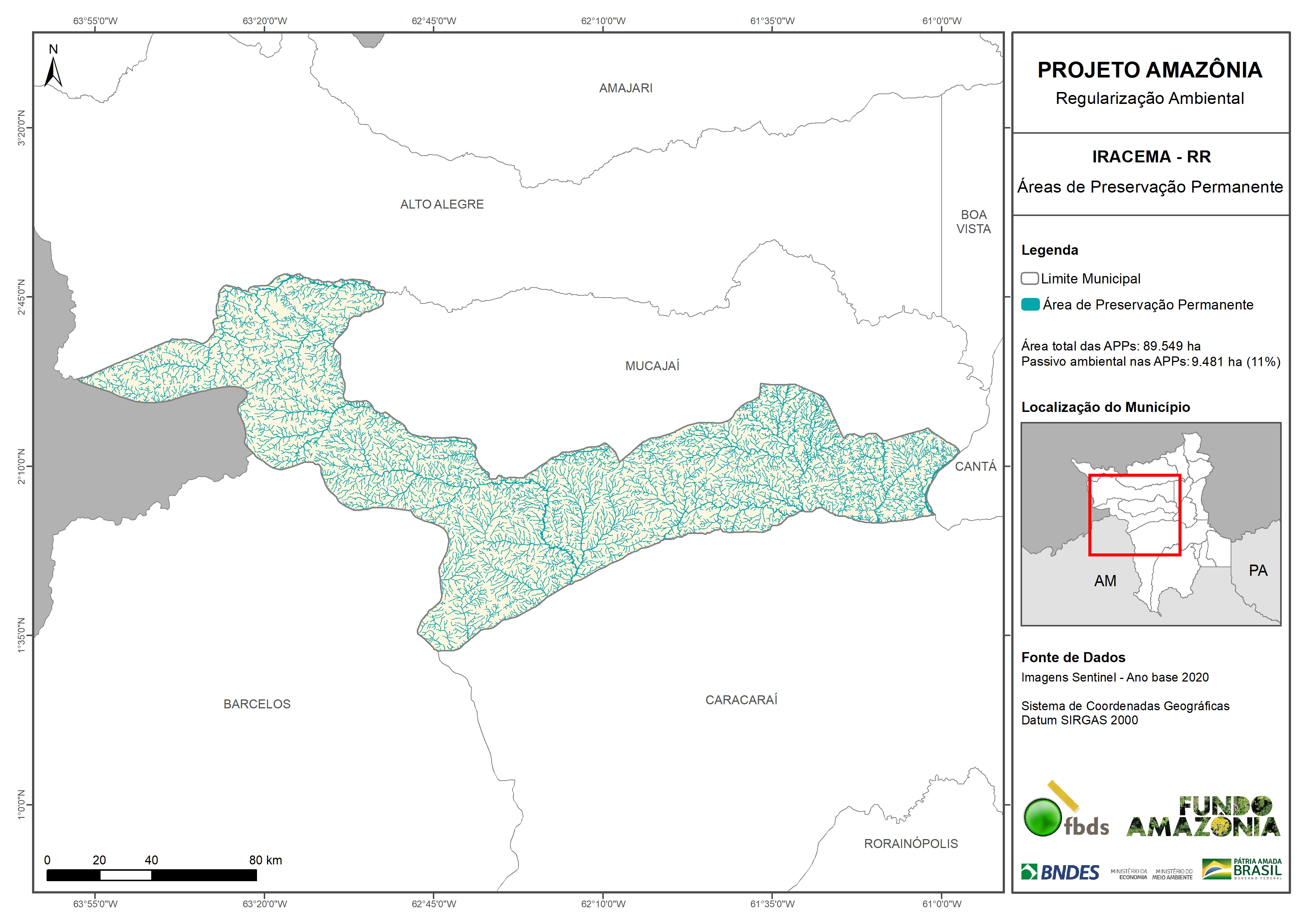Click the ALTO ALEGRE map label
The height and width of the screenshot is (924, 1307).
point(442,204)
